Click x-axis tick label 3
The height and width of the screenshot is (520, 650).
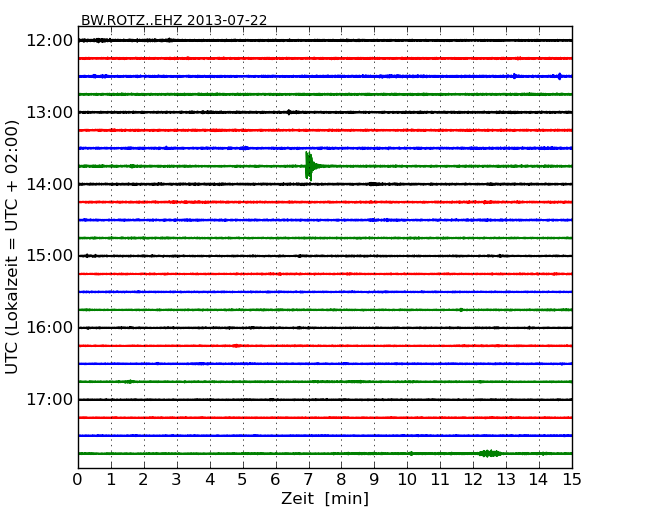177,480
